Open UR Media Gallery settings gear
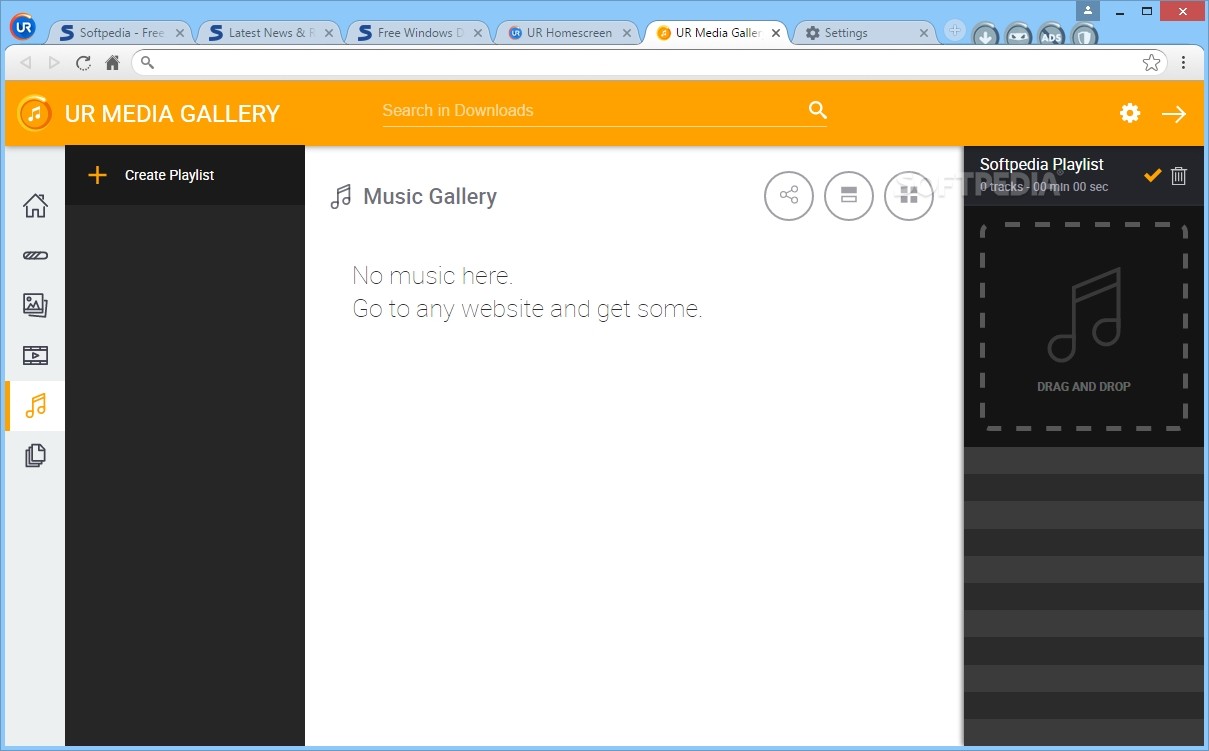 click(x=1130, y=113)
